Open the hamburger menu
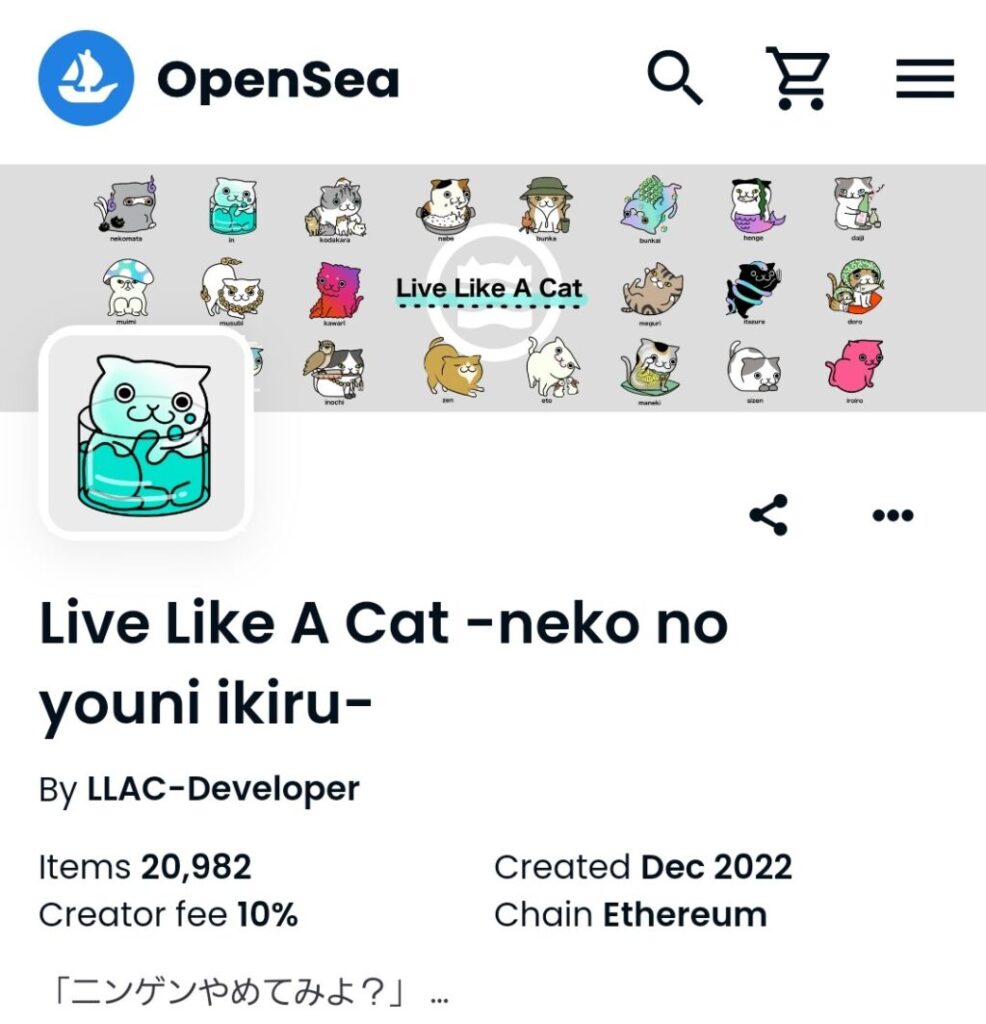The width and height of the screenshot is (986, 1024). [925, 78]
